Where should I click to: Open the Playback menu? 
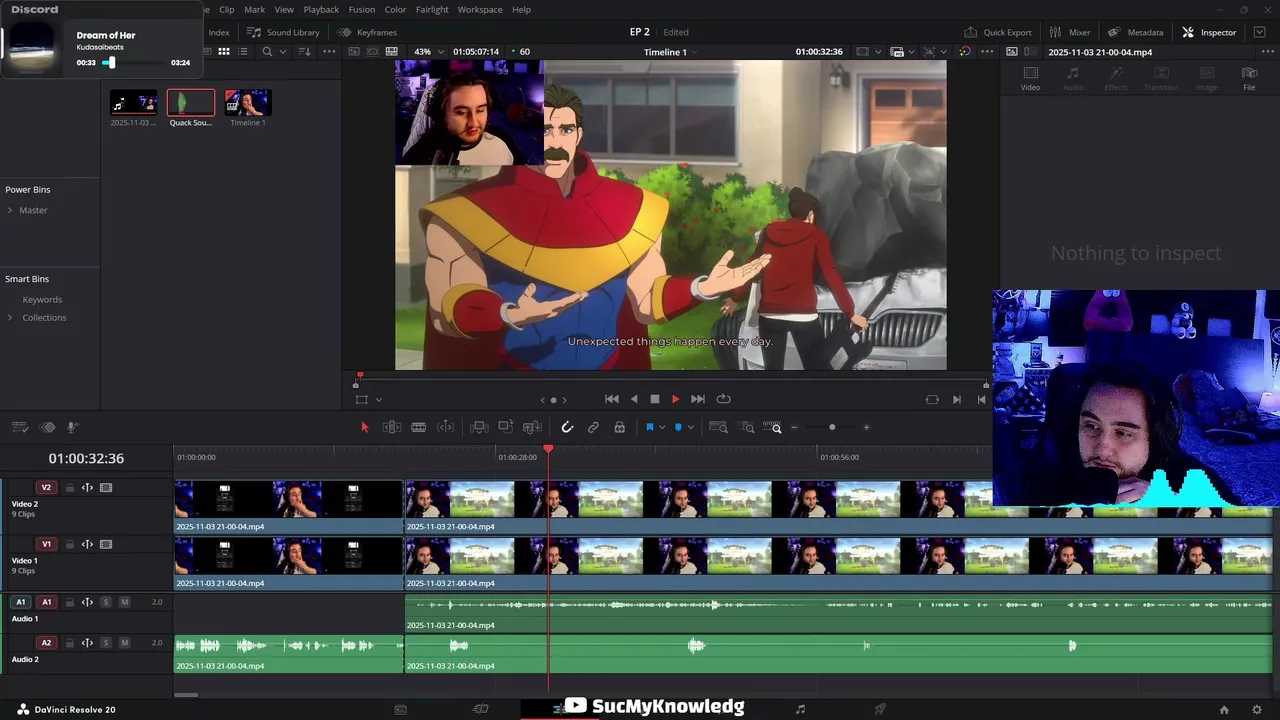pos(321,9)
